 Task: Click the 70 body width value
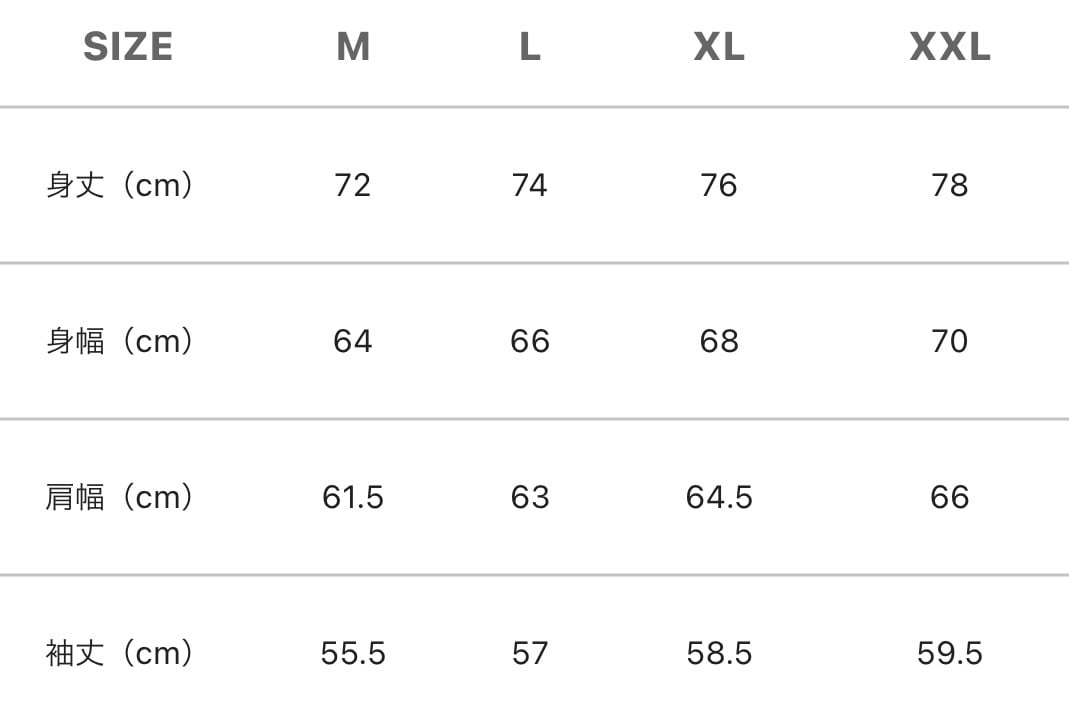point(950,341)
